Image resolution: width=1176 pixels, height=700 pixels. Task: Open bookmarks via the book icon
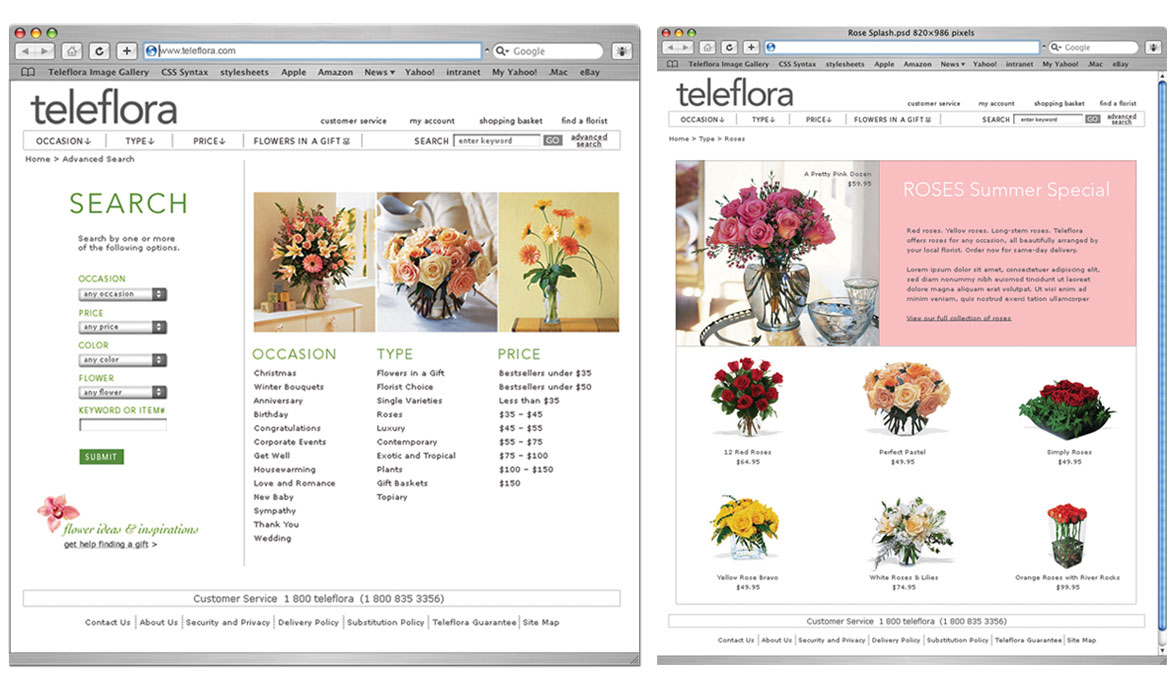(27, 71)
